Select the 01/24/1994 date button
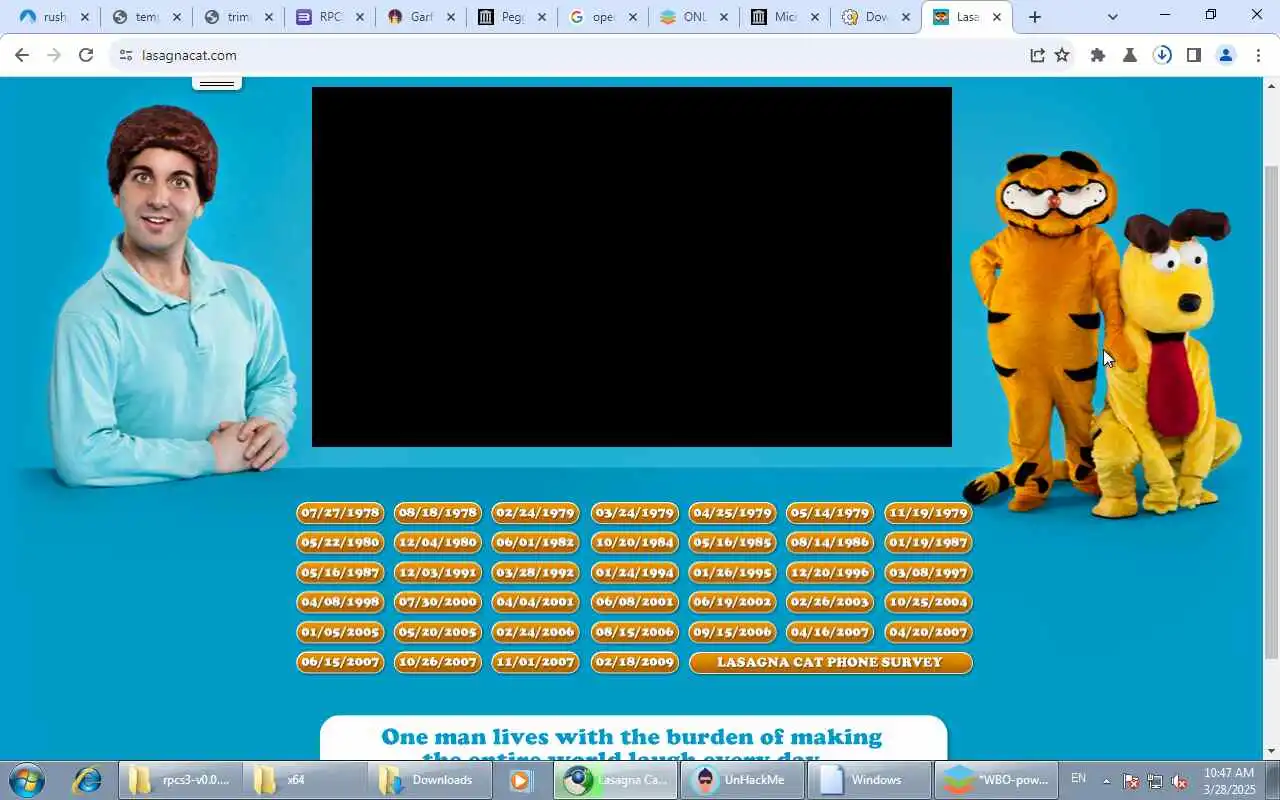Image resolution: width=1280 pixels, height=800 pixels. point(634,573)
